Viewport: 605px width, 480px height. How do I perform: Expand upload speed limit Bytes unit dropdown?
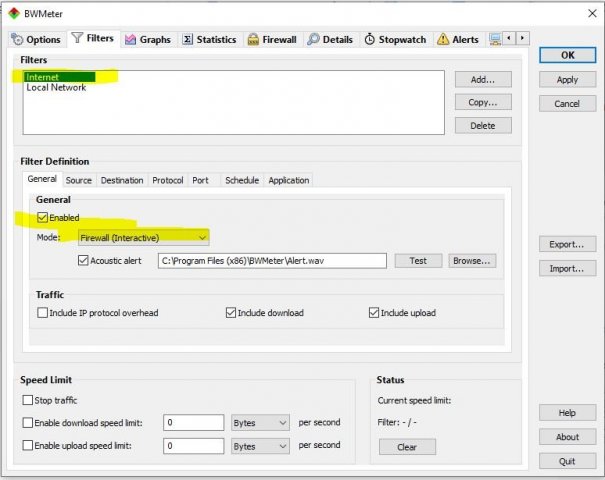[260, 445]
